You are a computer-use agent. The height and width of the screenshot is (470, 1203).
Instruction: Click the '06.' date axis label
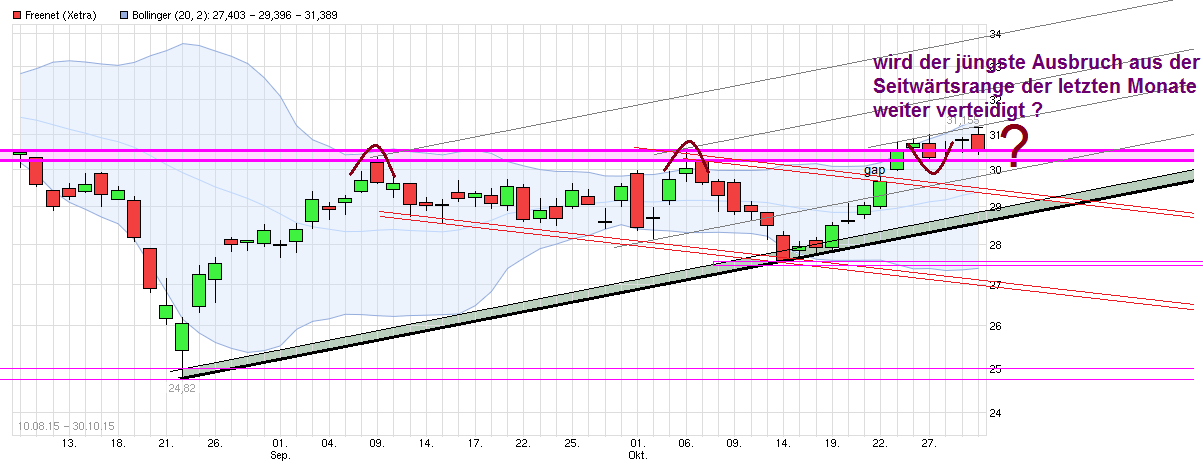click(x=685, y=444)
